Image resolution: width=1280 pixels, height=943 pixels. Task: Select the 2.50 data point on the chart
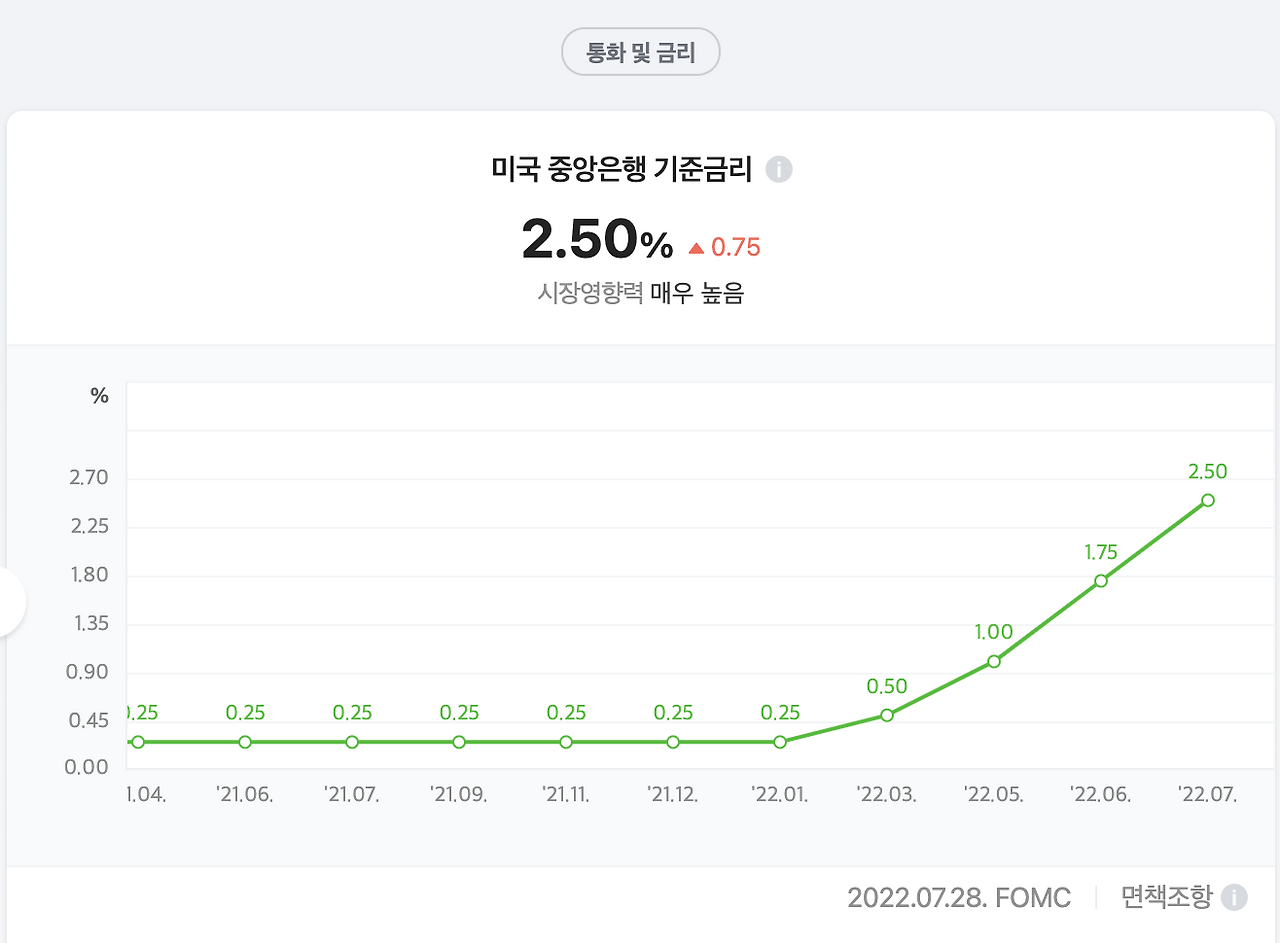click(x=1207, y=500)
